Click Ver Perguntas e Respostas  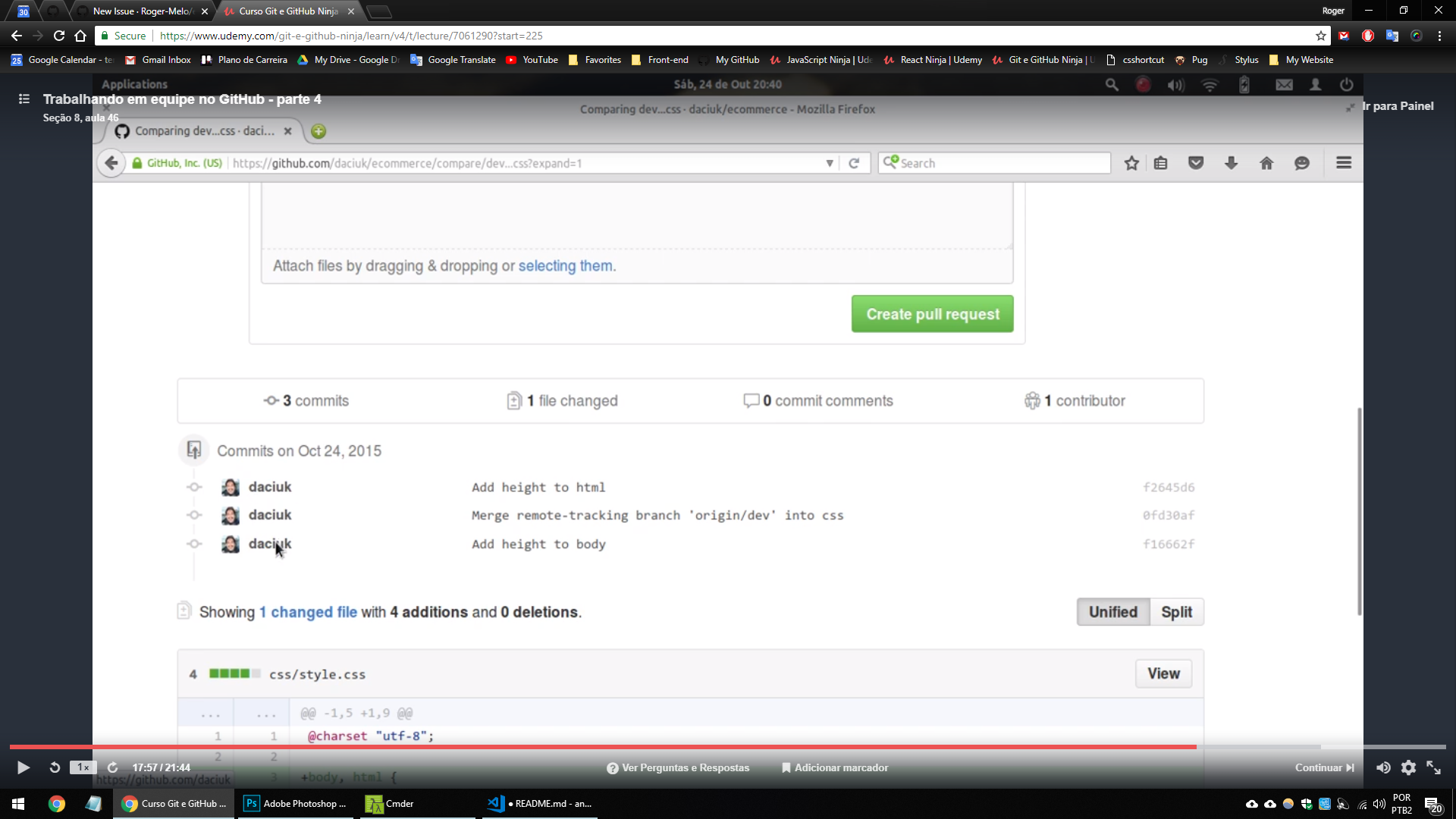tap(678, 767)
